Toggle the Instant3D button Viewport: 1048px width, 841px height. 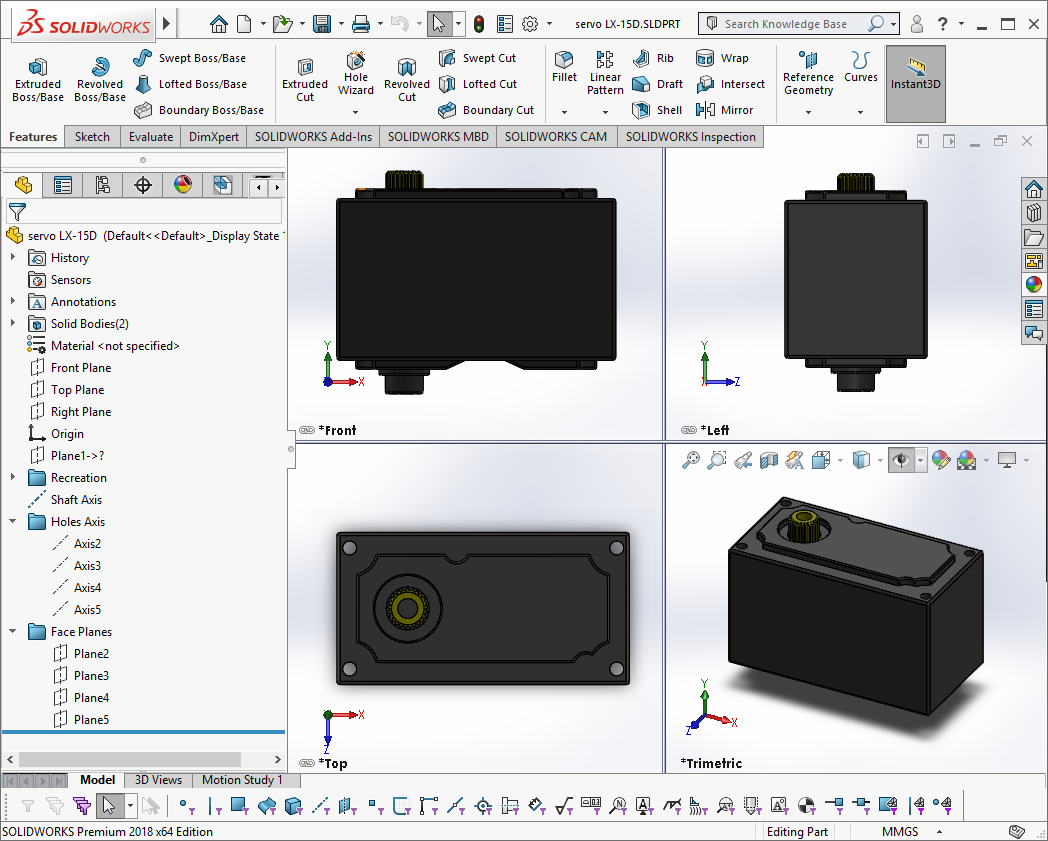pos(915,84)
